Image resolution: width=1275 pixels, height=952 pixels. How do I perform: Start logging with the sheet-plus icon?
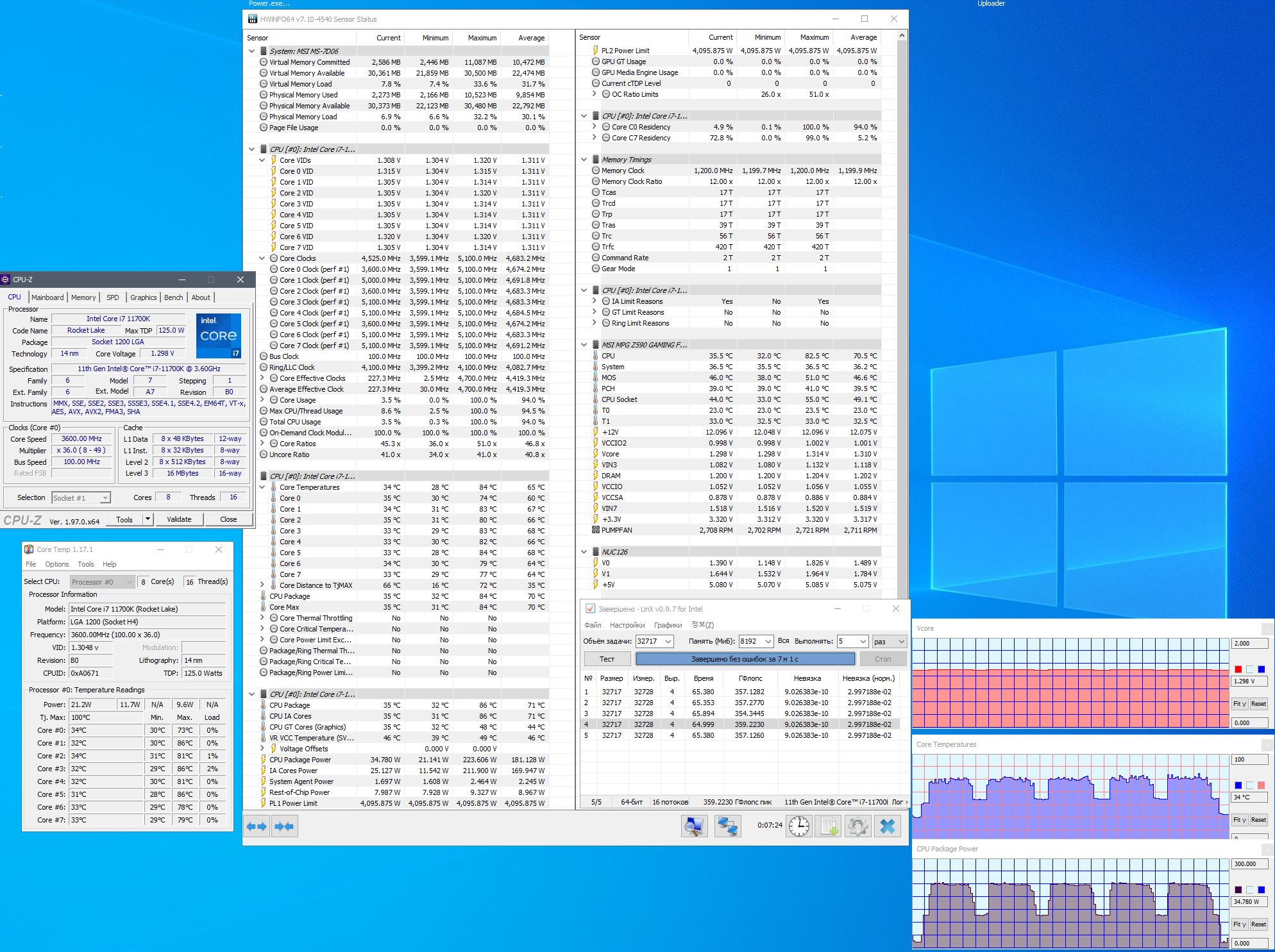coord(829,826)
